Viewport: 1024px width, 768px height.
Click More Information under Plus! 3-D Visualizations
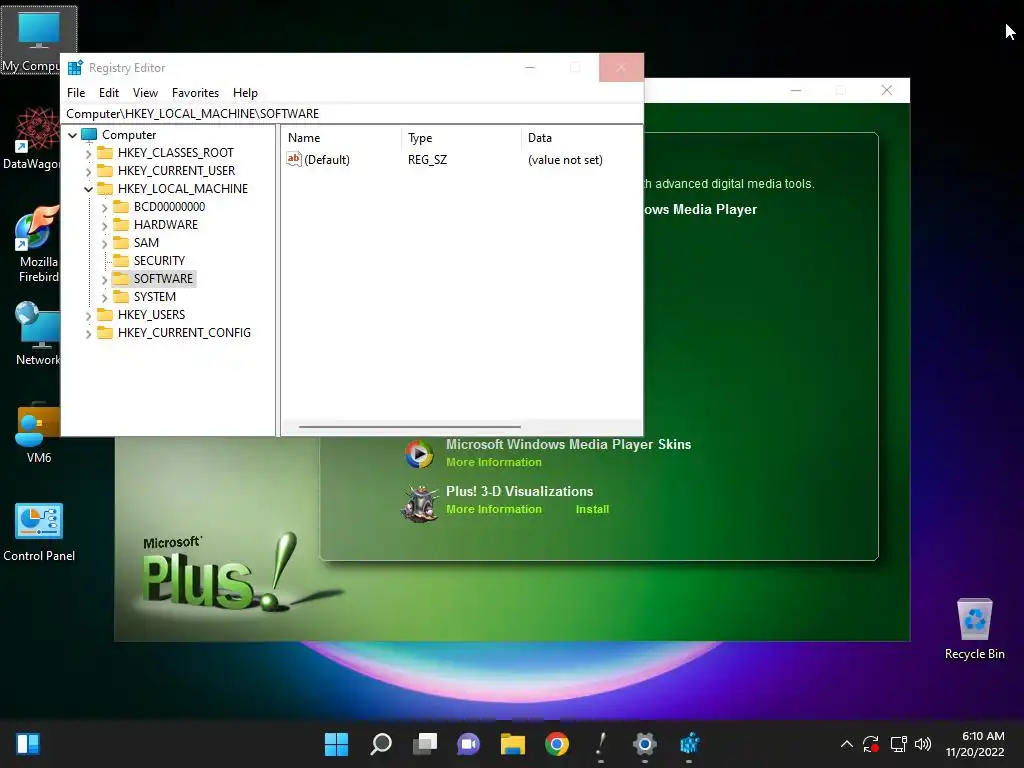pyautogui.click(x=494, y=509)
